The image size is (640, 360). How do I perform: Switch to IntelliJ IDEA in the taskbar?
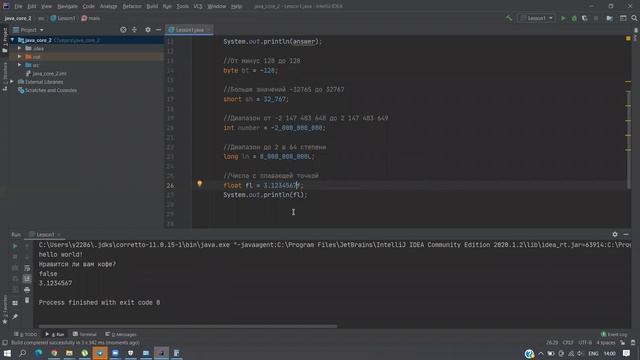[161, 353]
